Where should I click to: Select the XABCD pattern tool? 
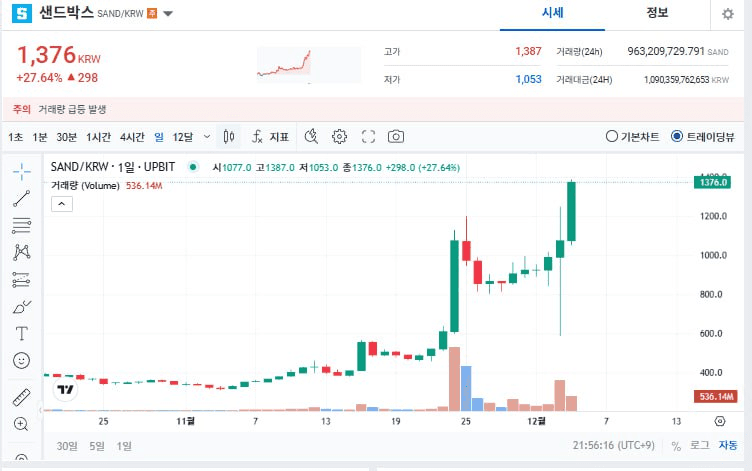tap(22, 252)
